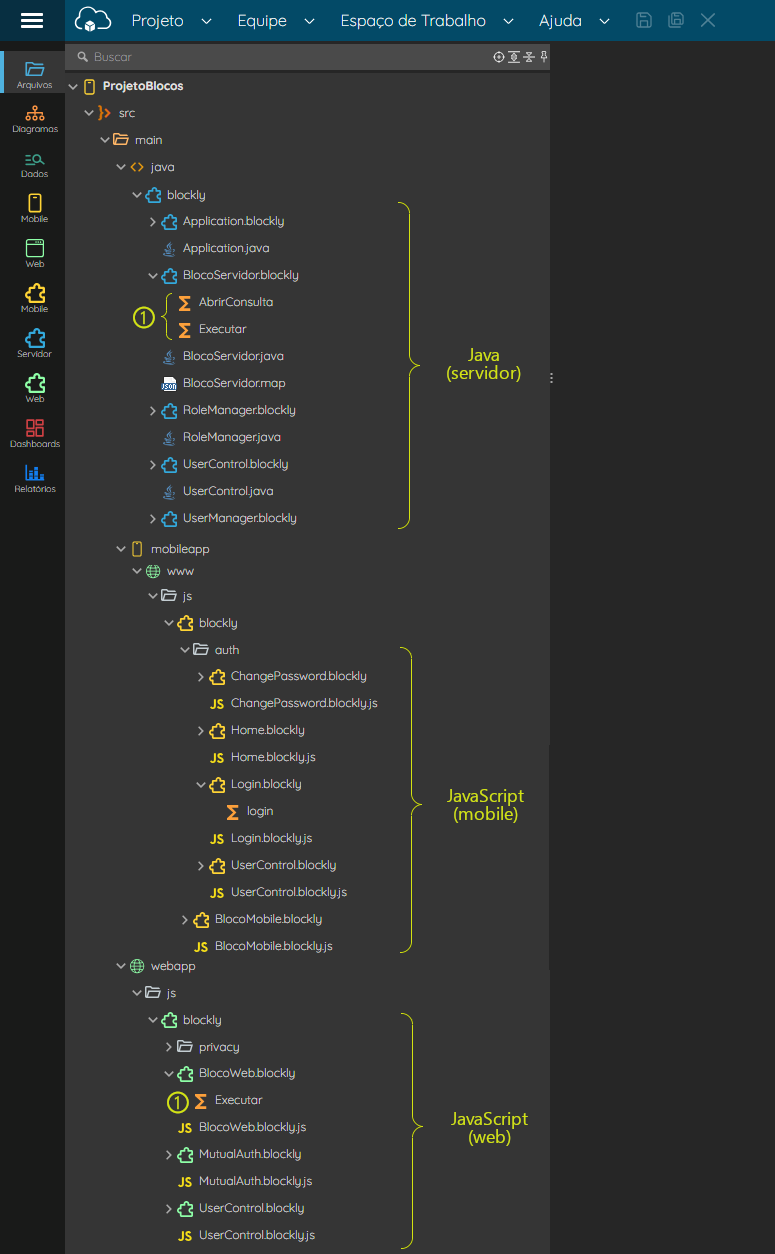Click the collapse all tree icon

[529, 57]
